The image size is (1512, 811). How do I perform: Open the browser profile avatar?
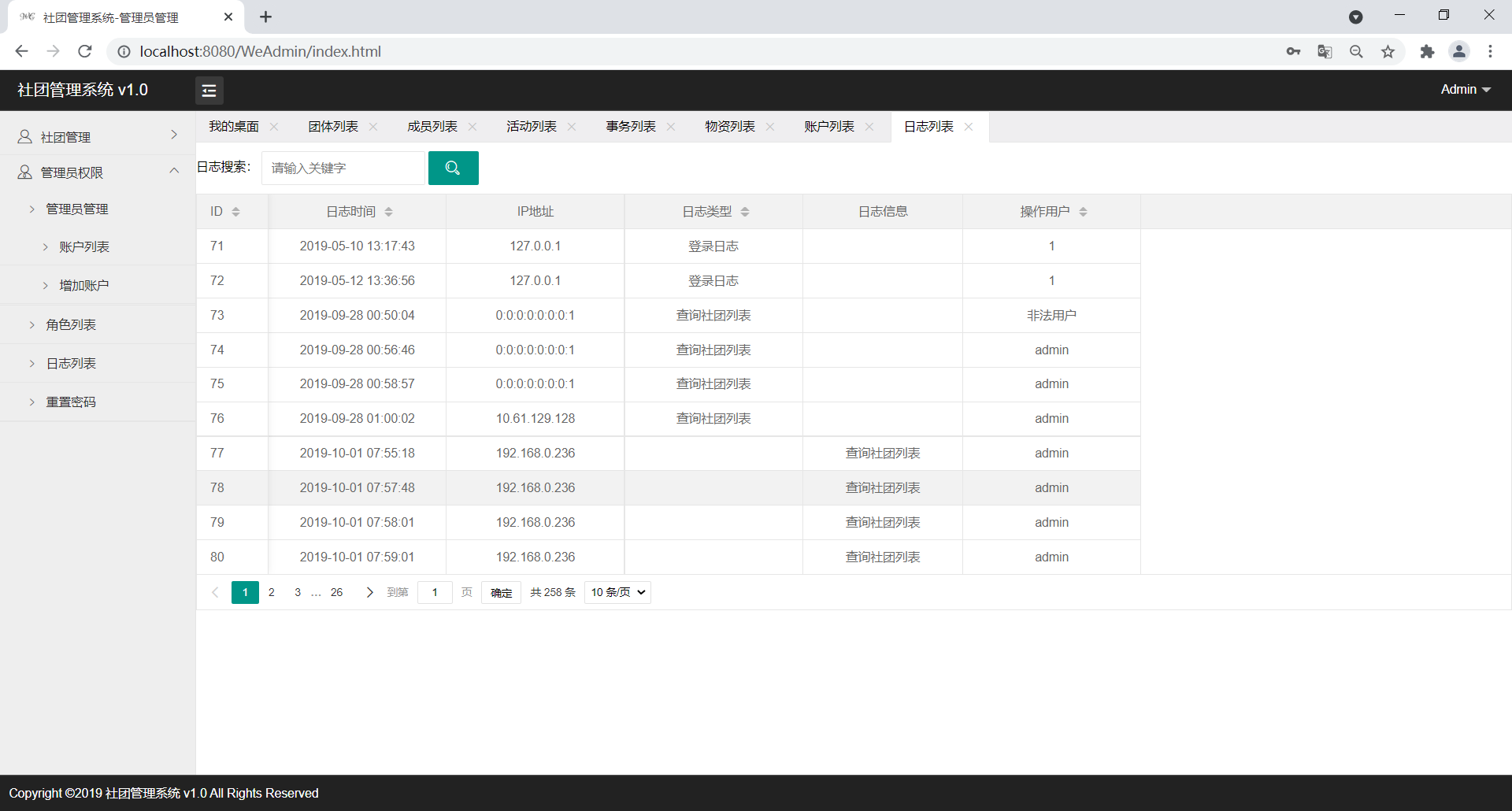pos(1459,51)
